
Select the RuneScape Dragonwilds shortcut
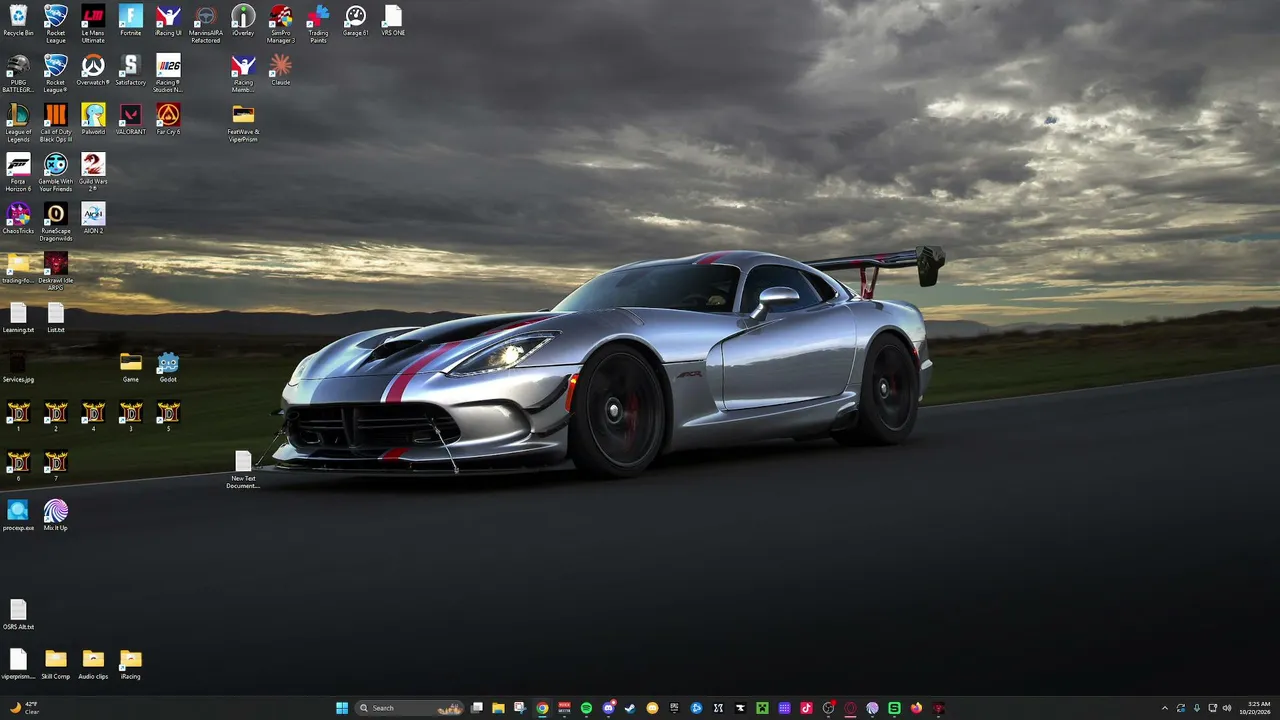tap(56, 222)
